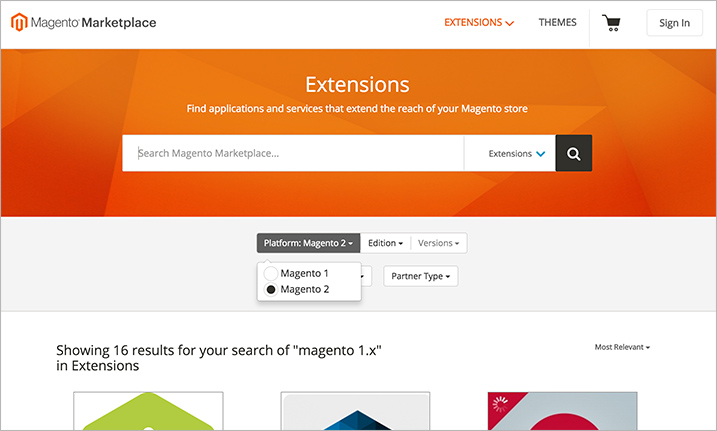Click the Magento Marketplace logo
This screenshot has height=431, width=717.
pos(83,22)
